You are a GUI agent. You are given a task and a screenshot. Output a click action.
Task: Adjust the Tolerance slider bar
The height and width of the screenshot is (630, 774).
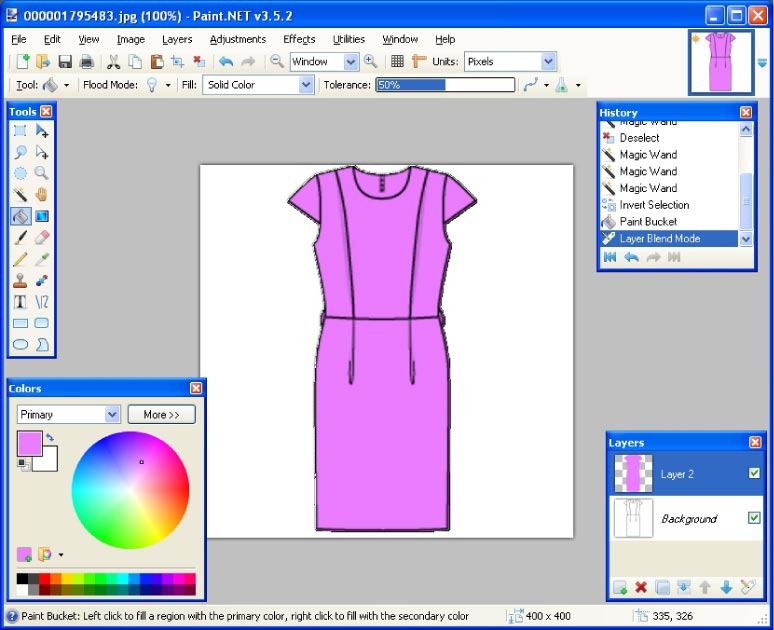[445, 85]
